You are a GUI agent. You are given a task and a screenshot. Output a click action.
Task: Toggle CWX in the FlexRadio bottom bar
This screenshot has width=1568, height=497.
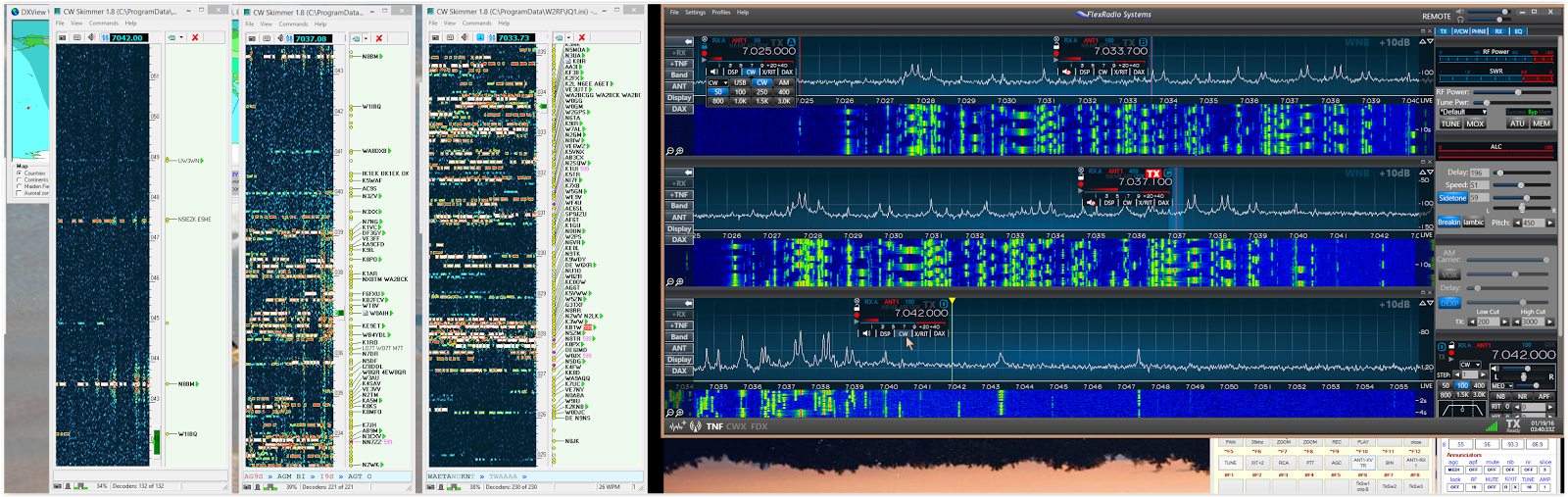click(x=738, y=426)
